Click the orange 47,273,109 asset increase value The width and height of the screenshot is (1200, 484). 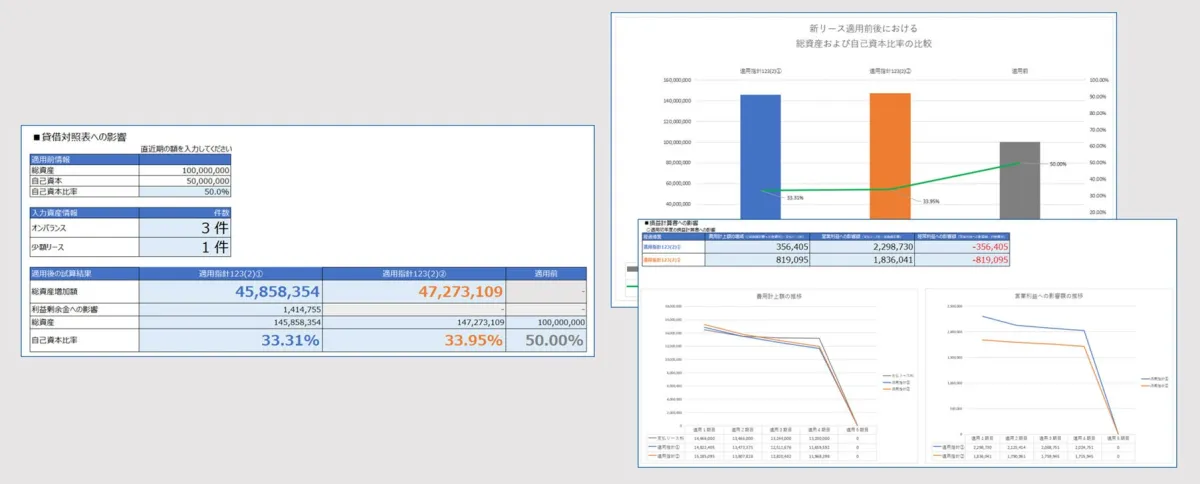coord(446,292)
